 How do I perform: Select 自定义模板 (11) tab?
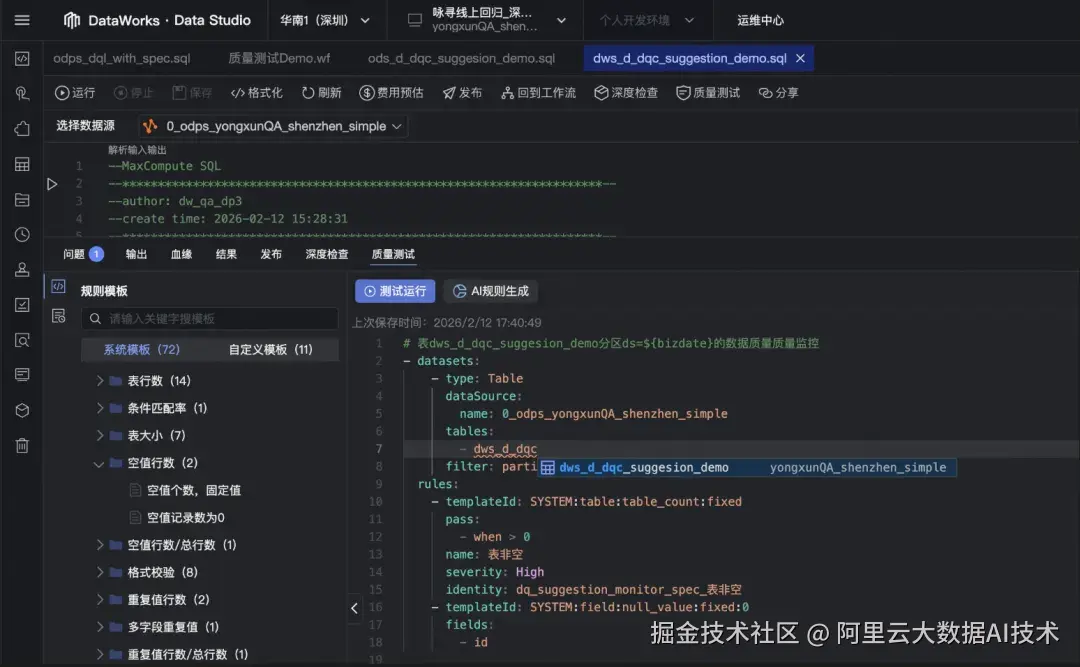pos(271,349)
